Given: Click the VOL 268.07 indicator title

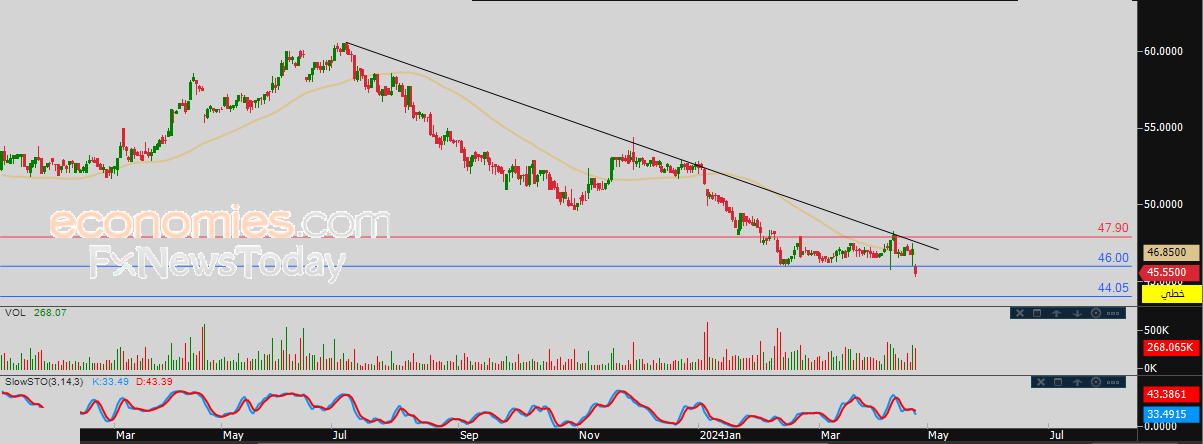Looking at the screenshot, I should point(35,312).
